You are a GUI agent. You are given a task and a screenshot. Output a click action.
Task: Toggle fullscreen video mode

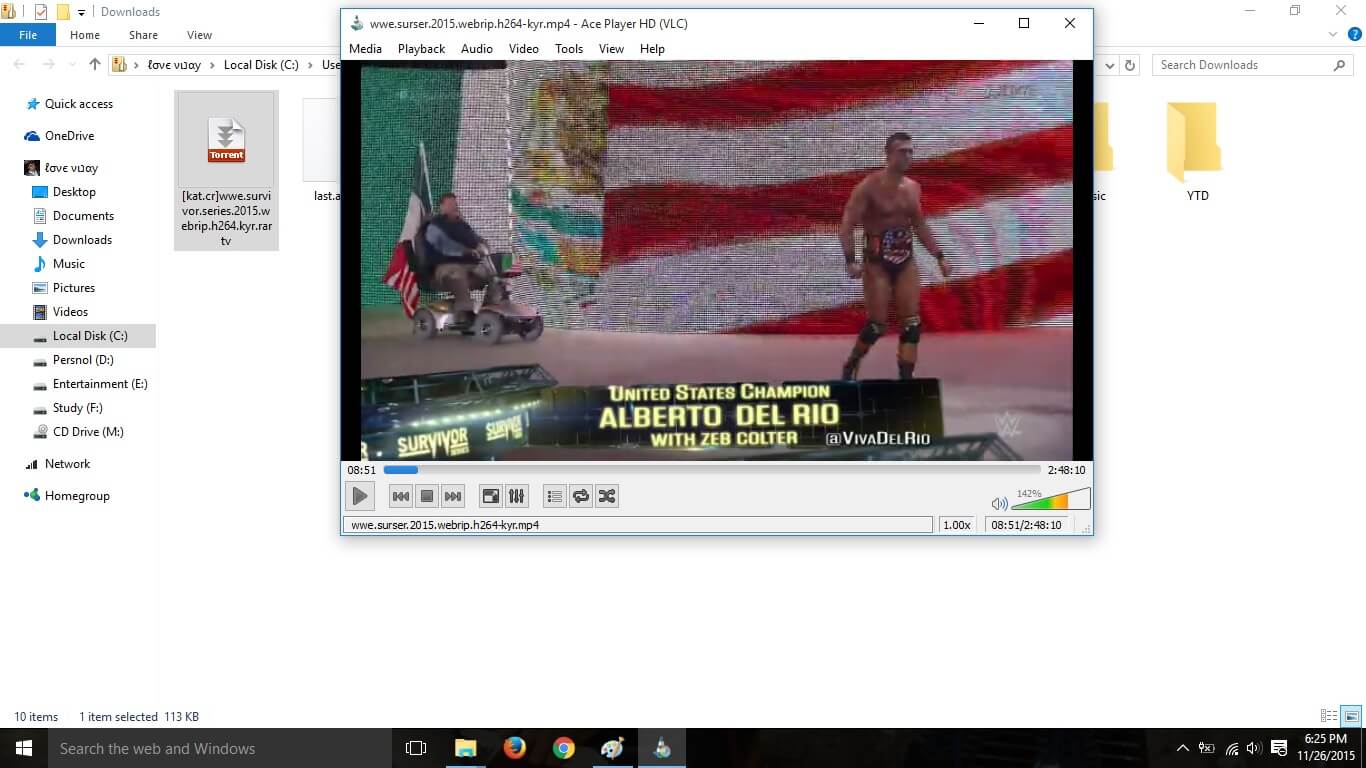(x=491, y=496)
